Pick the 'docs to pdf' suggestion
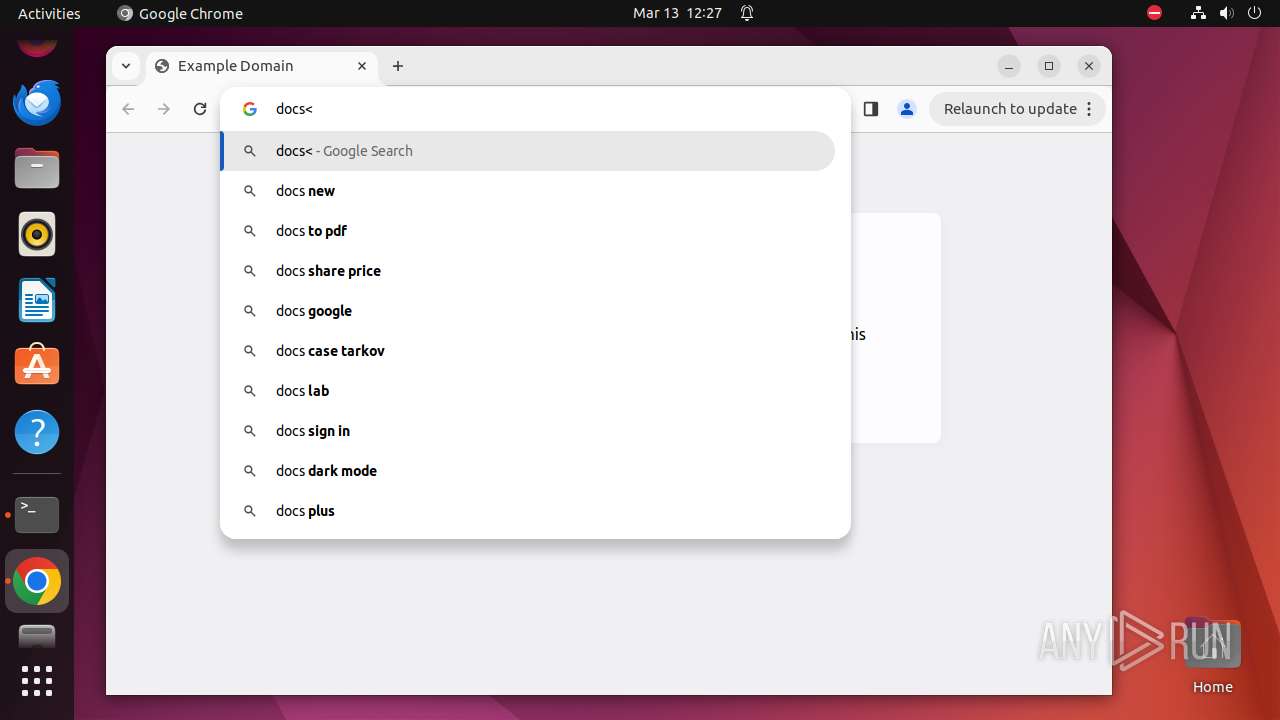This screenshot has width=1280, height=720. (528, 231)
